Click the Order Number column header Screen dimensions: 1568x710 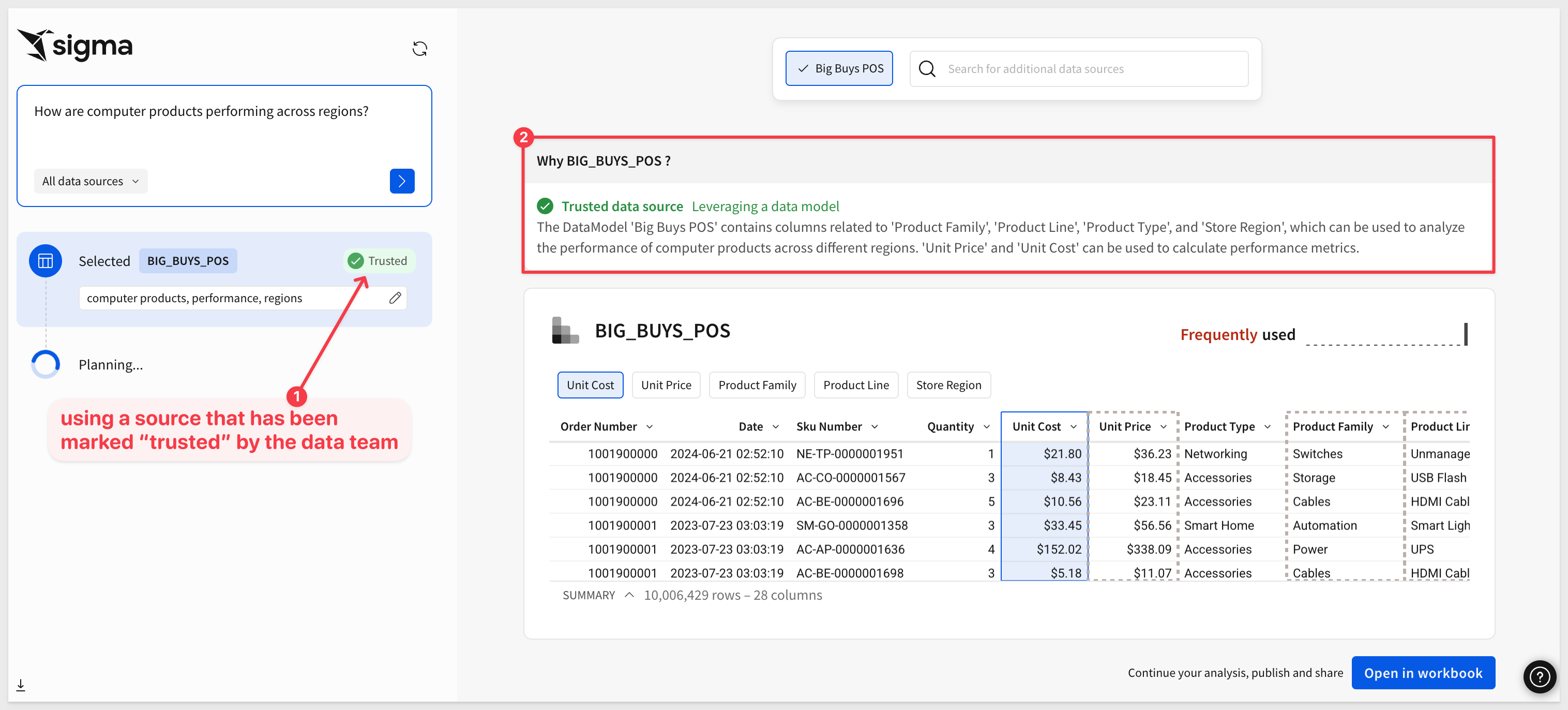[x=598, y=426]
